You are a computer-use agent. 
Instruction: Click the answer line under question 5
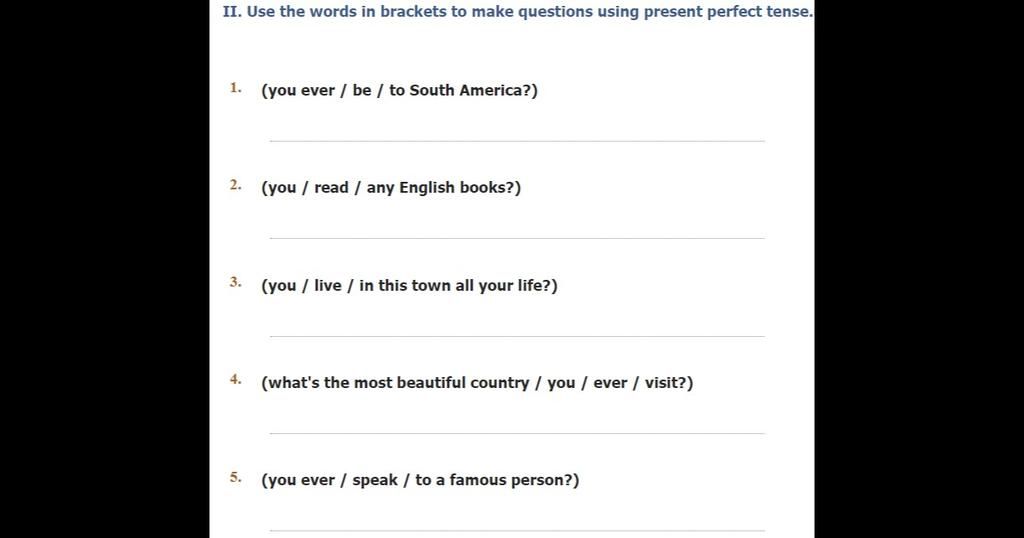click(x=517, y=530)
